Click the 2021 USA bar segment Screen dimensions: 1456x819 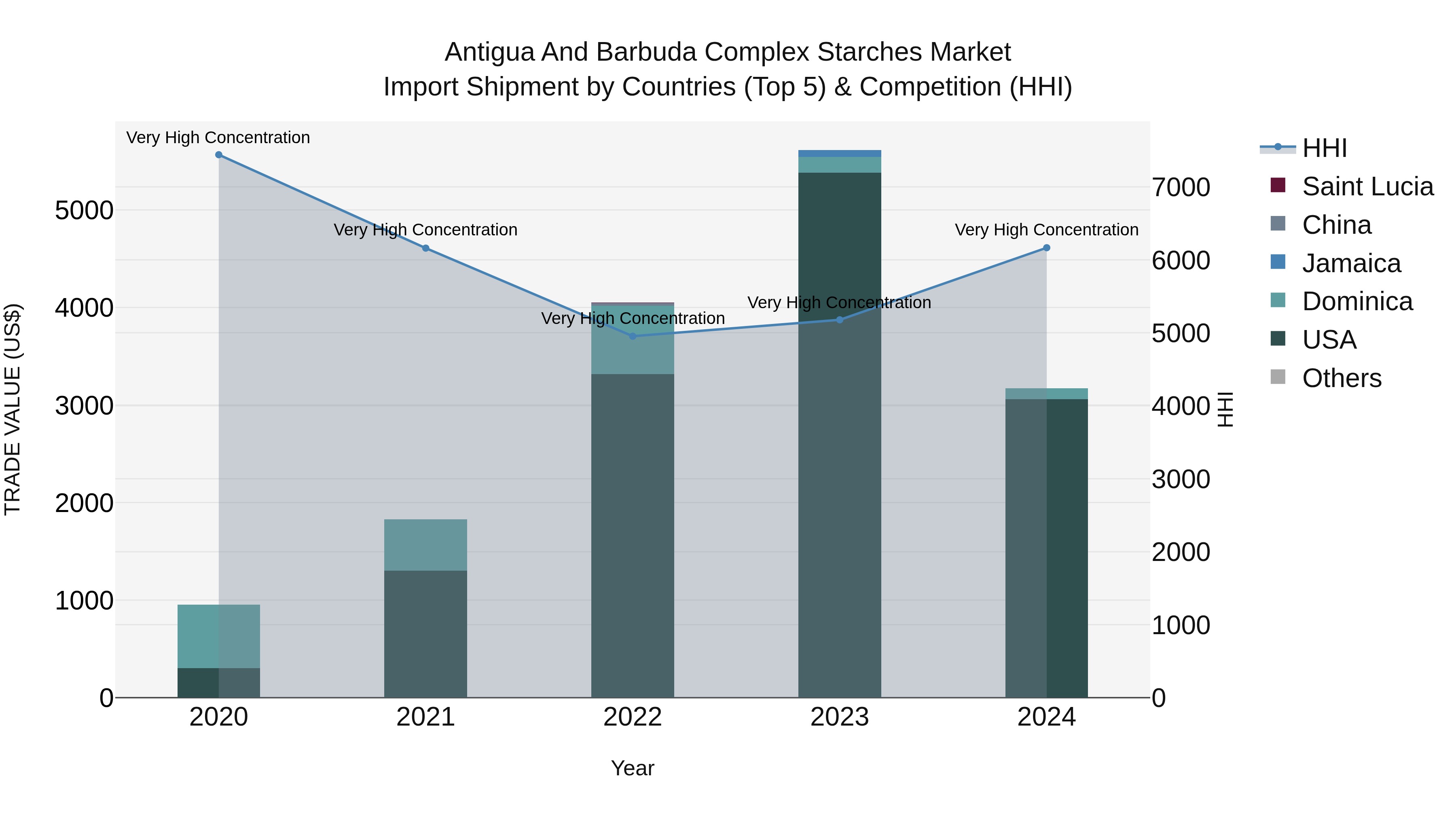point(425,634)
